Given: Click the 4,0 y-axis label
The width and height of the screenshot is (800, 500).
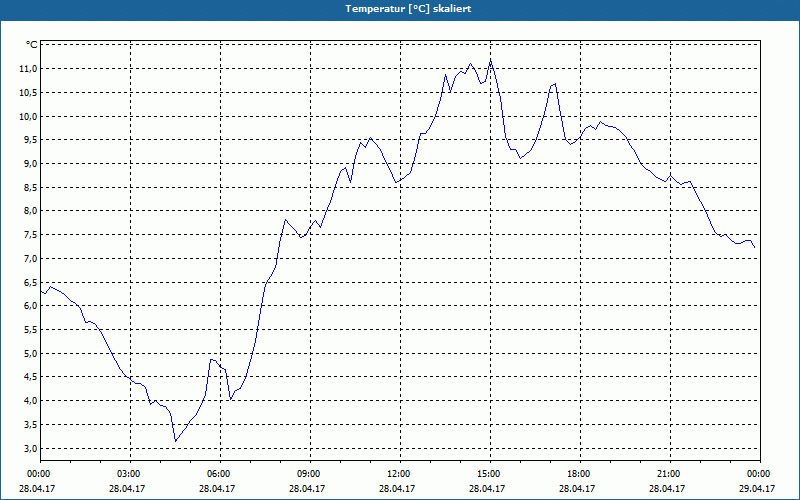Looking at the screenshot, I should click(x=31, y=401).
